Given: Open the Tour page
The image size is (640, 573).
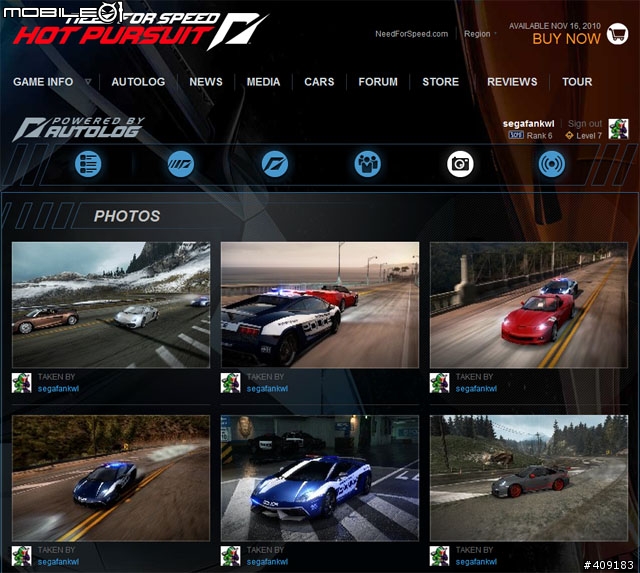Looking at the screenshot, I should pyautogui.click(x=577, y=82).
